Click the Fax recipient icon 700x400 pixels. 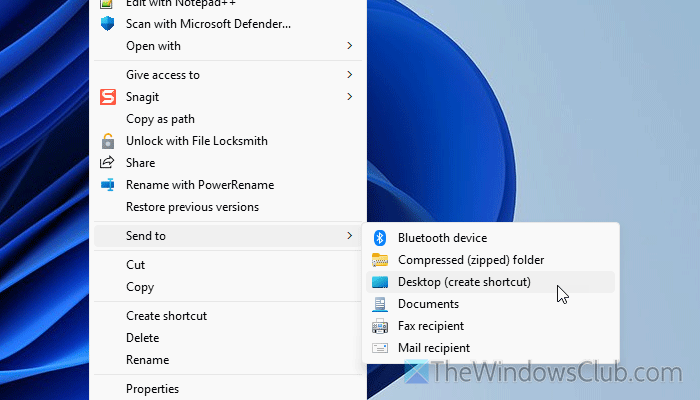pyautogui.click(x=380, y=326)
